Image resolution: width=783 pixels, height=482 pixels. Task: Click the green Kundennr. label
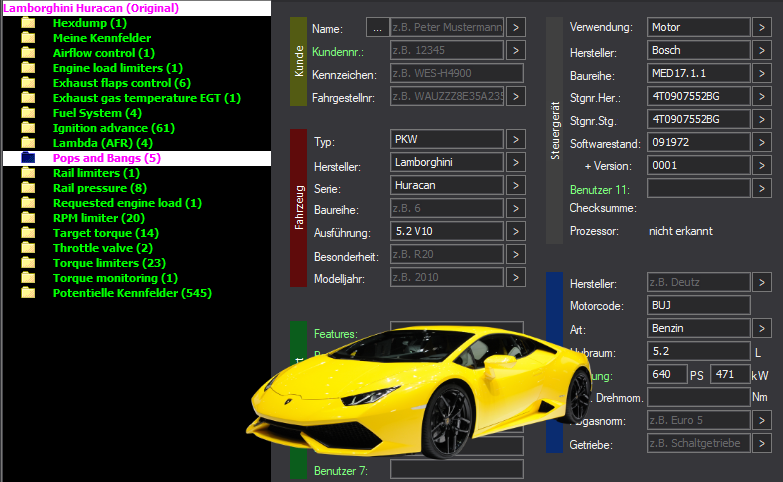pos(338,52)
